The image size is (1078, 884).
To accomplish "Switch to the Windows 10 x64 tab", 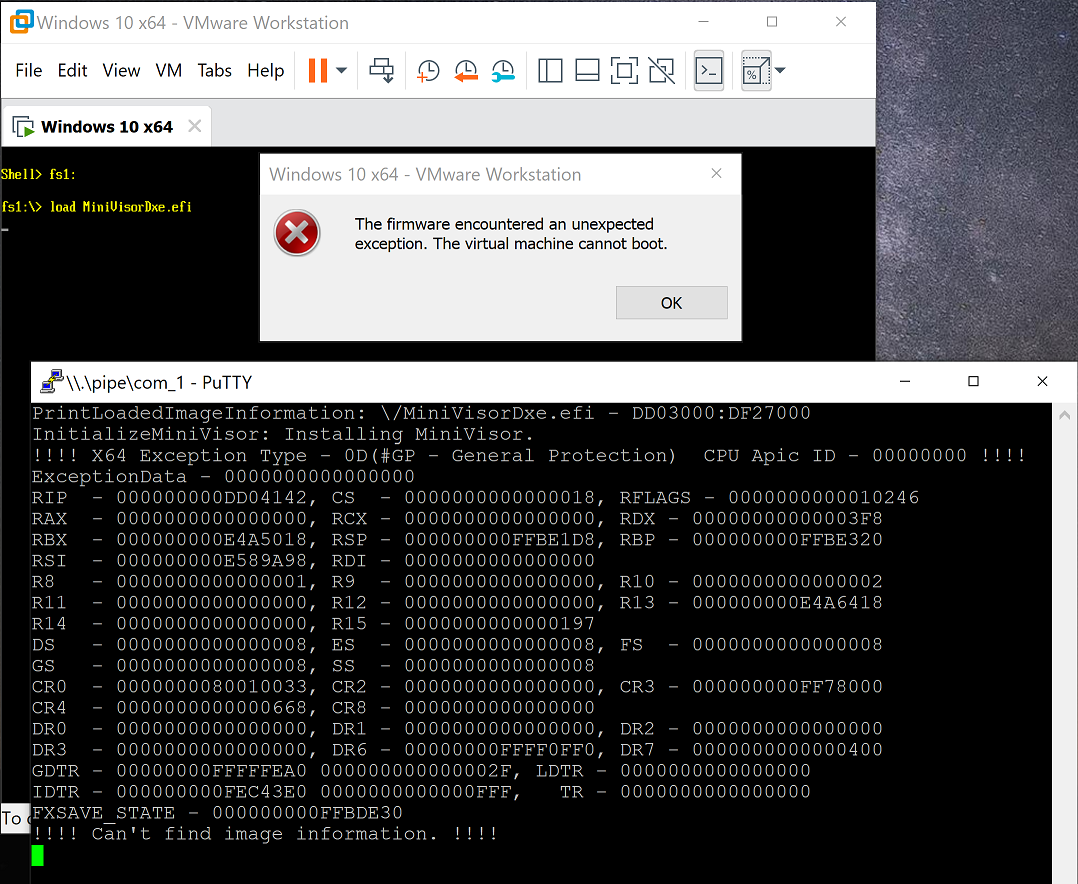I will pos(106,125).
